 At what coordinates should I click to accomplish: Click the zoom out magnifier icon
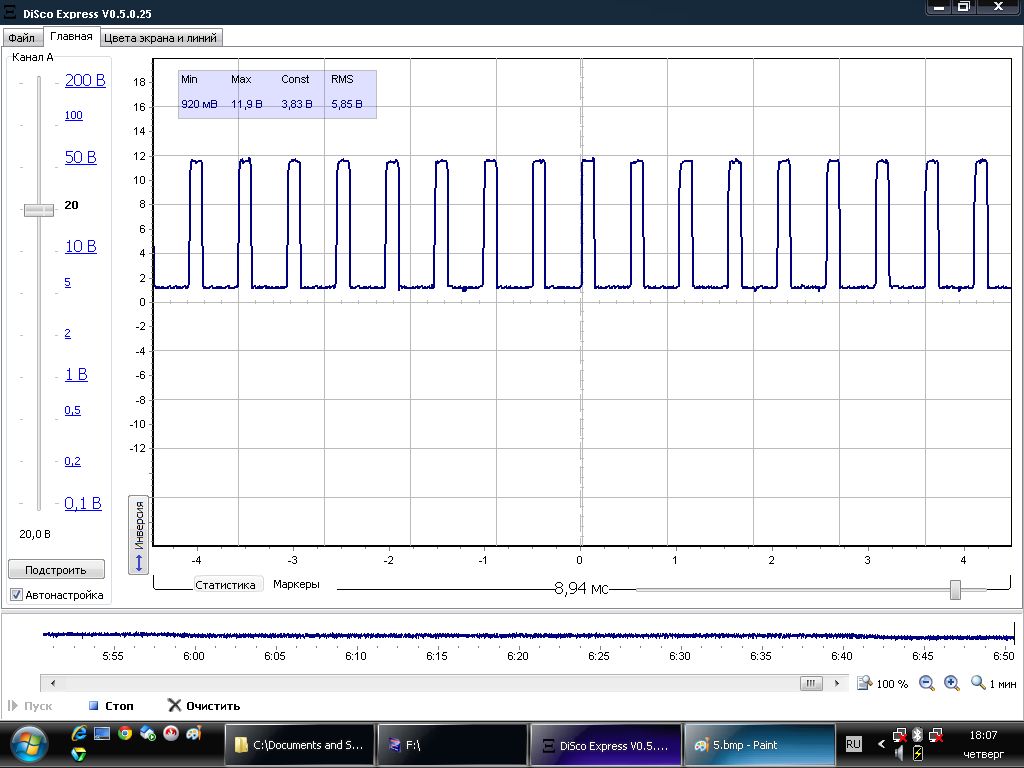click(926, 683)
